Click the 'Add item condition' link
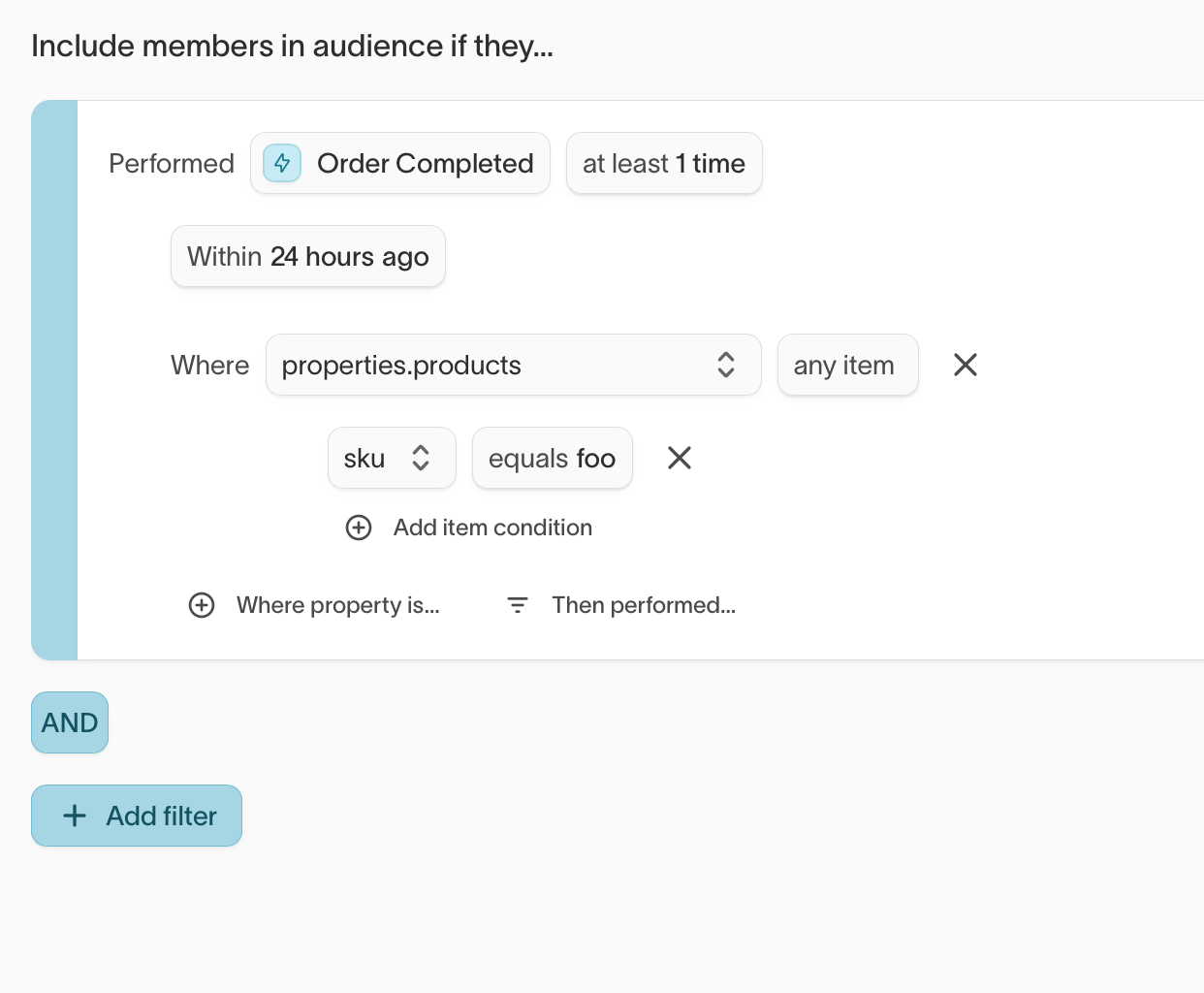Image resolution: width=1204 pixels, height=993 pixels. pos(492,528)
